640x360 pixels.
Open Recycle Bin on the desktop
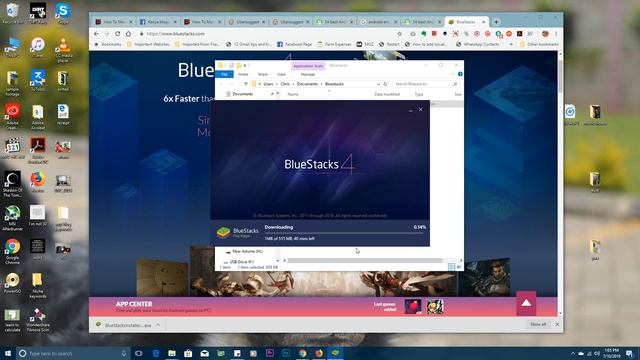click(12, 13)
